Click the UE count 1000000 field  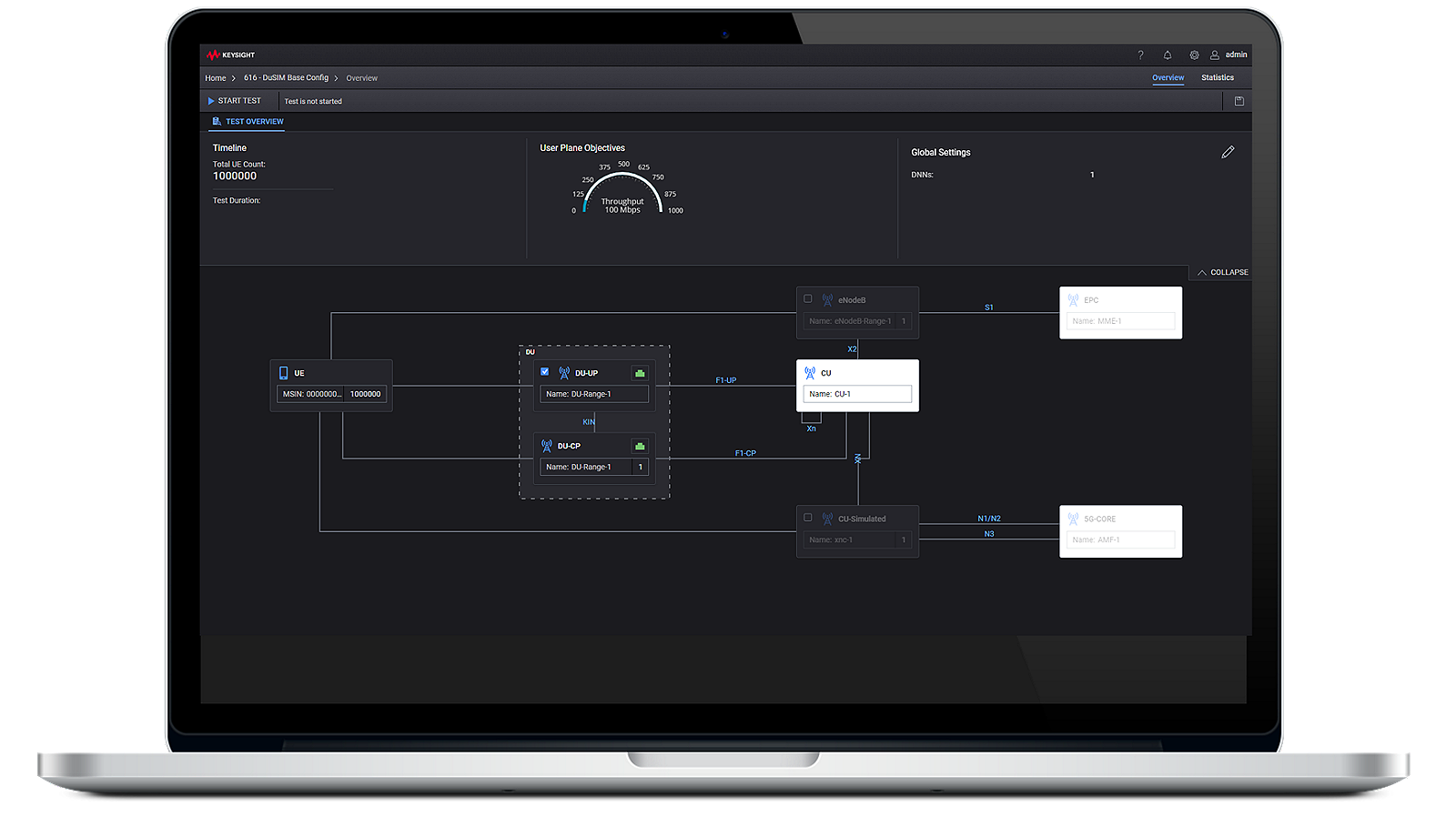click(365, 394)
